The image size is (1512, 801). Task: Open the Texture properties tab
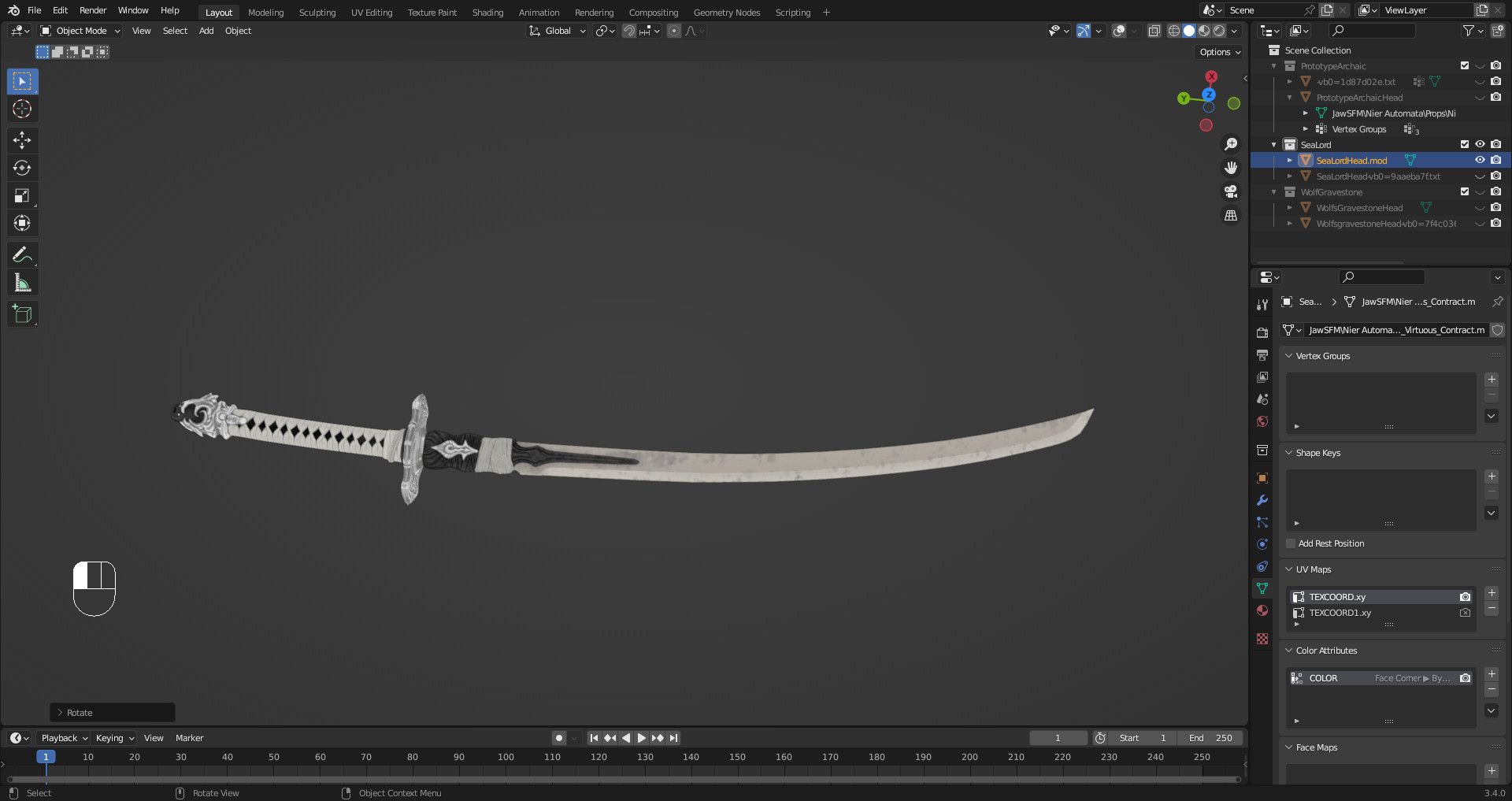[1262, 639]
